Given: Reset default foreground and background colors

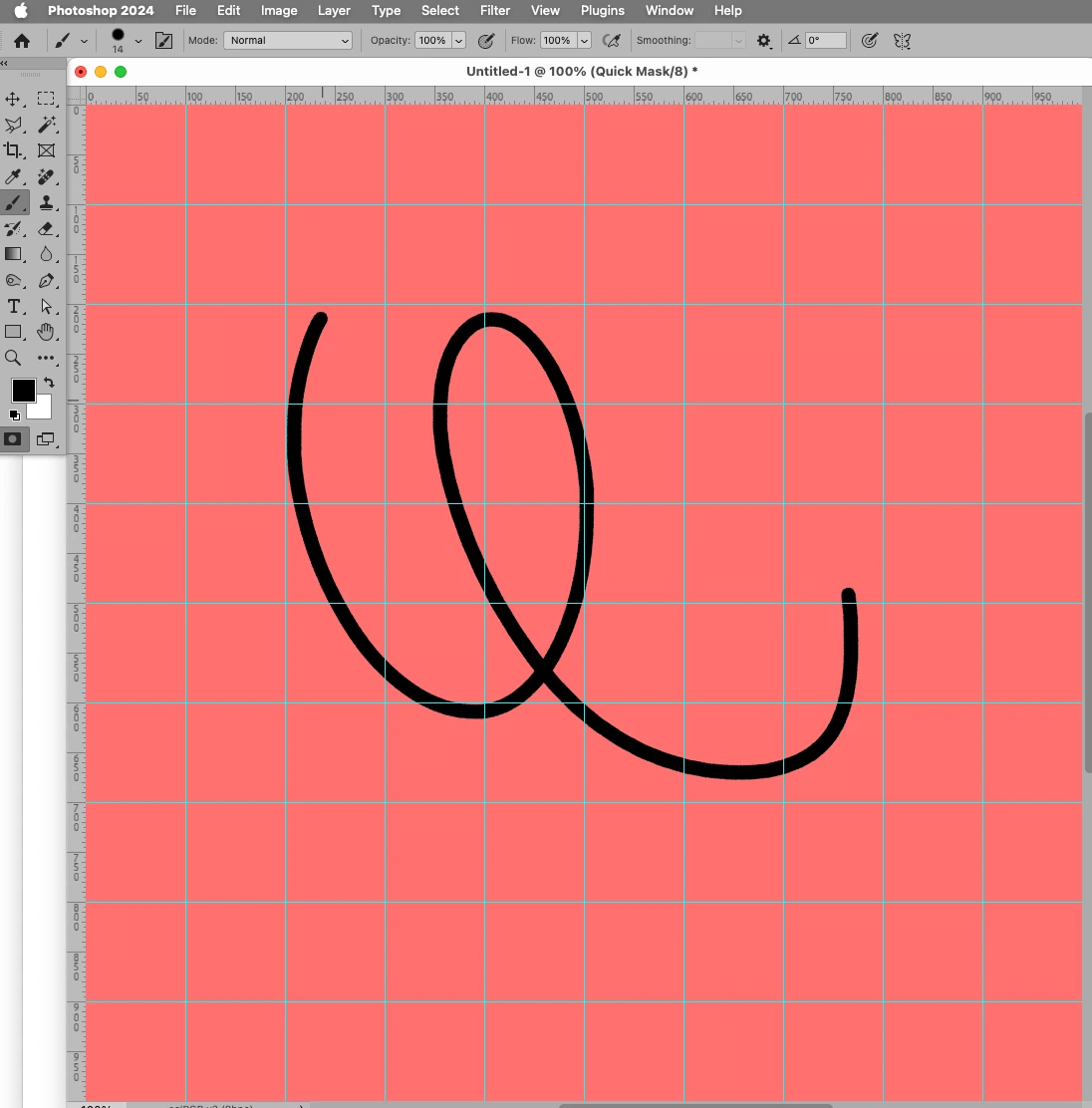Looking at the screenshot, I should click(x=14, y=415).
